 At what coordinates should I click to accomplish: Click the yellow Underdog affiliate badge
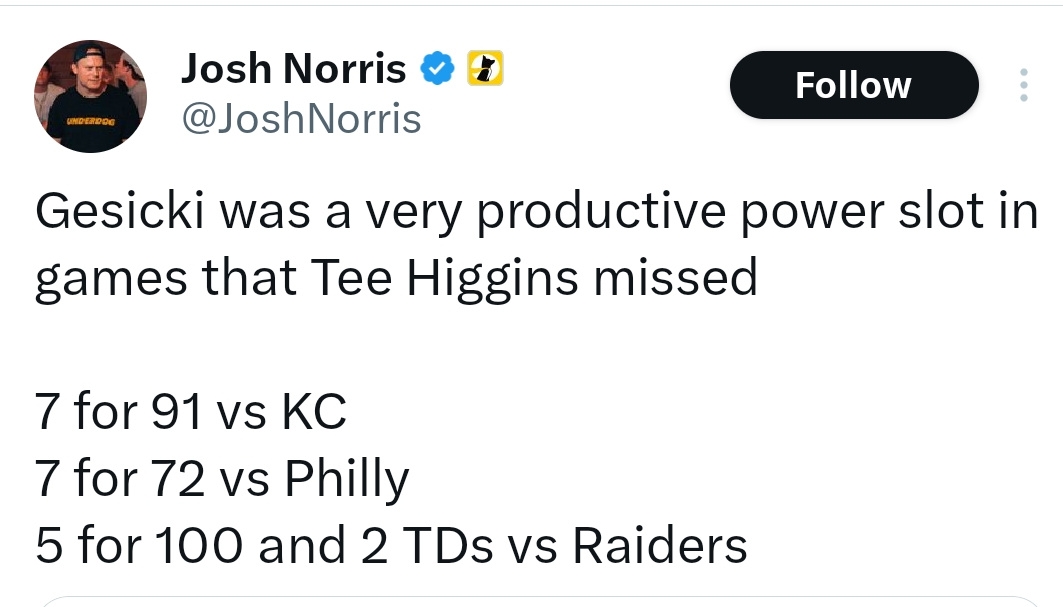(485, 68)
